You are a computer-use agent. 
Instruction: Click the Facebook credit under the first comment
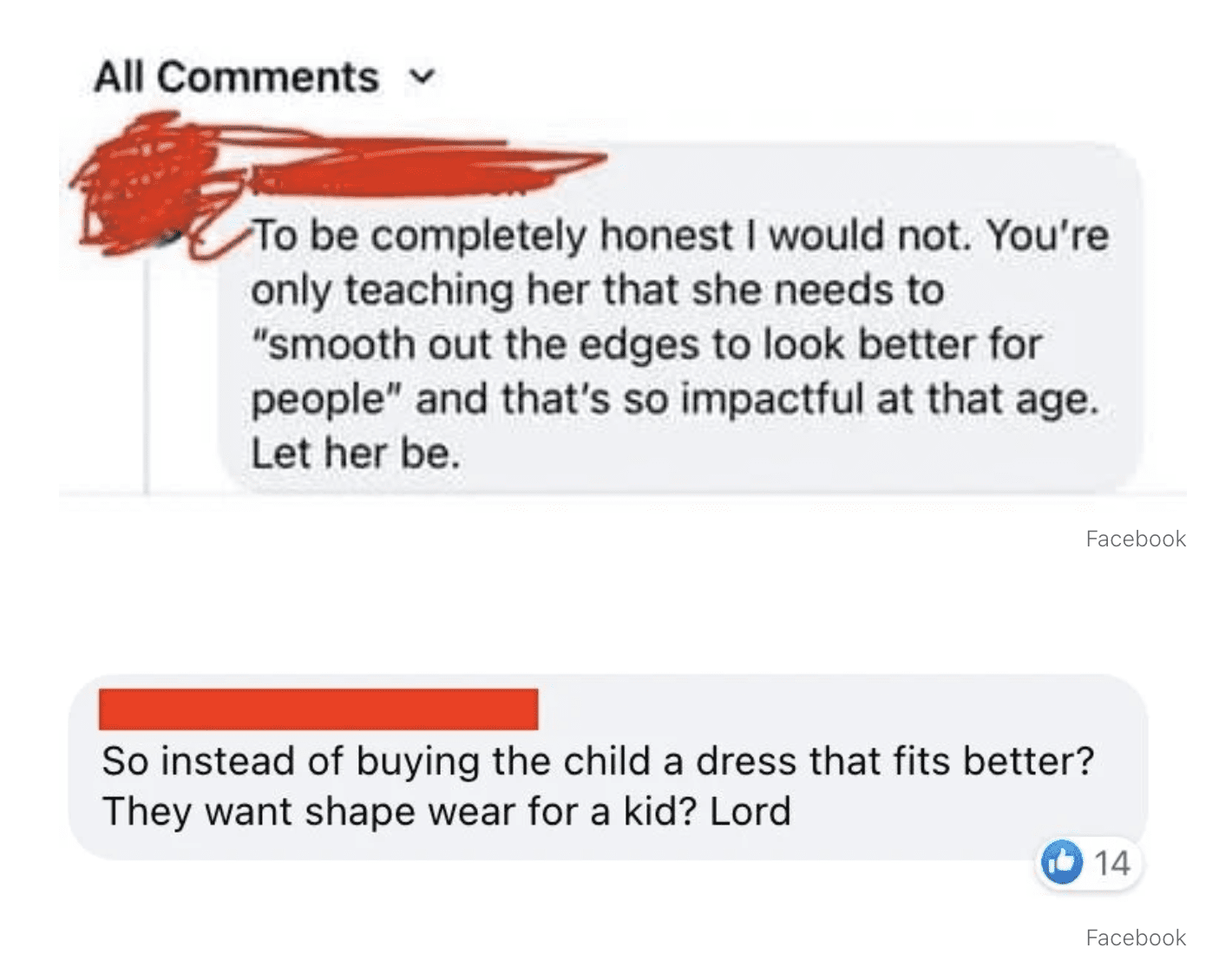(1136, 539)
